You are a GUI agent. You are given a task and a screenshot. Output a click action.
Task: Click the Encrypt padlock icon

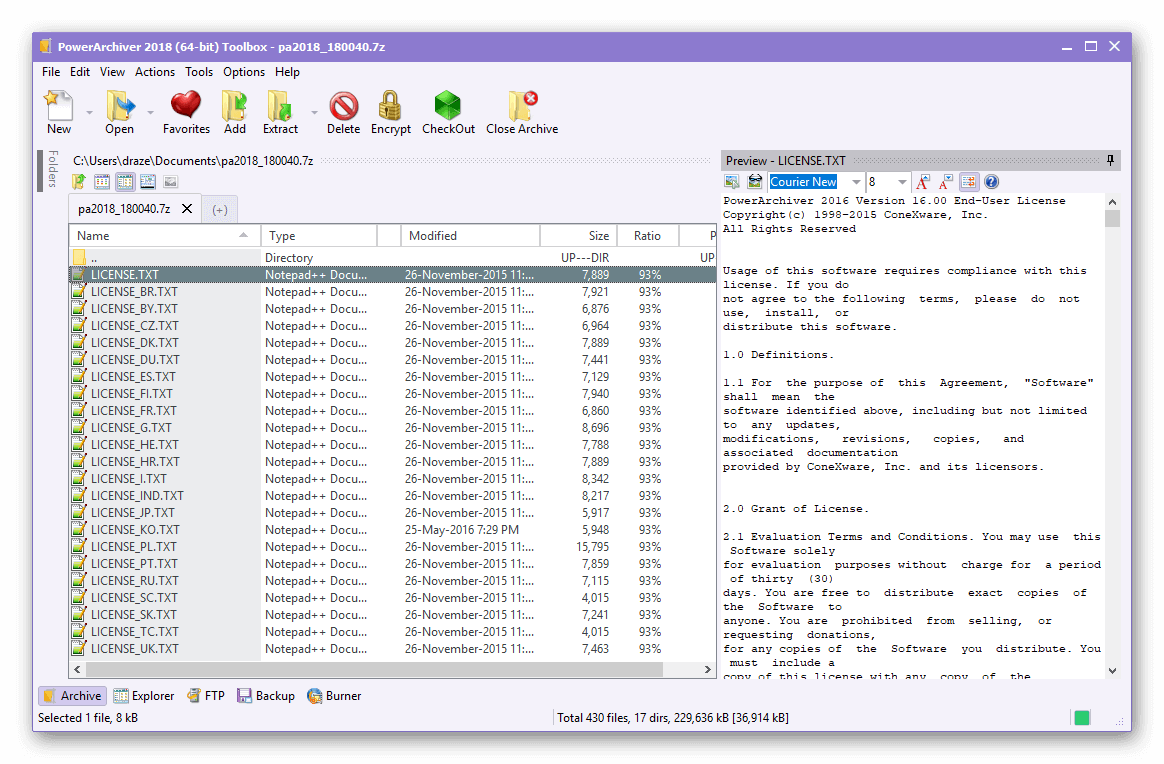click(x=390, y=105)
